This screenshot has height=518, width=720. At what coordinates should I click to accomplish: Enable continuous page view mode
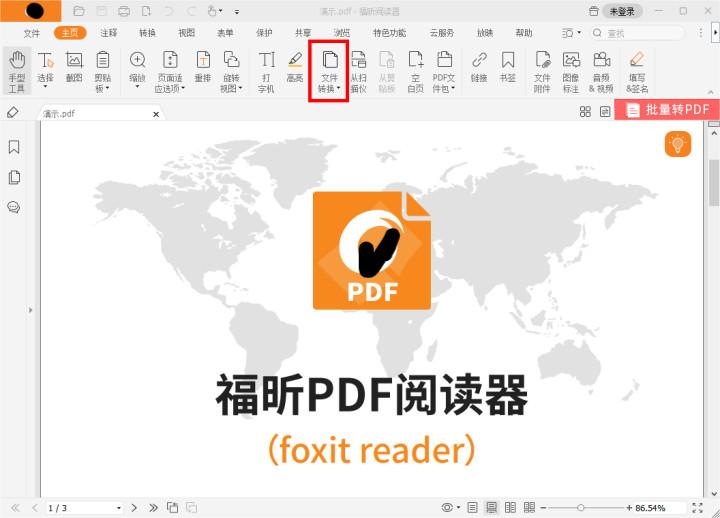(x=491, y=507)
